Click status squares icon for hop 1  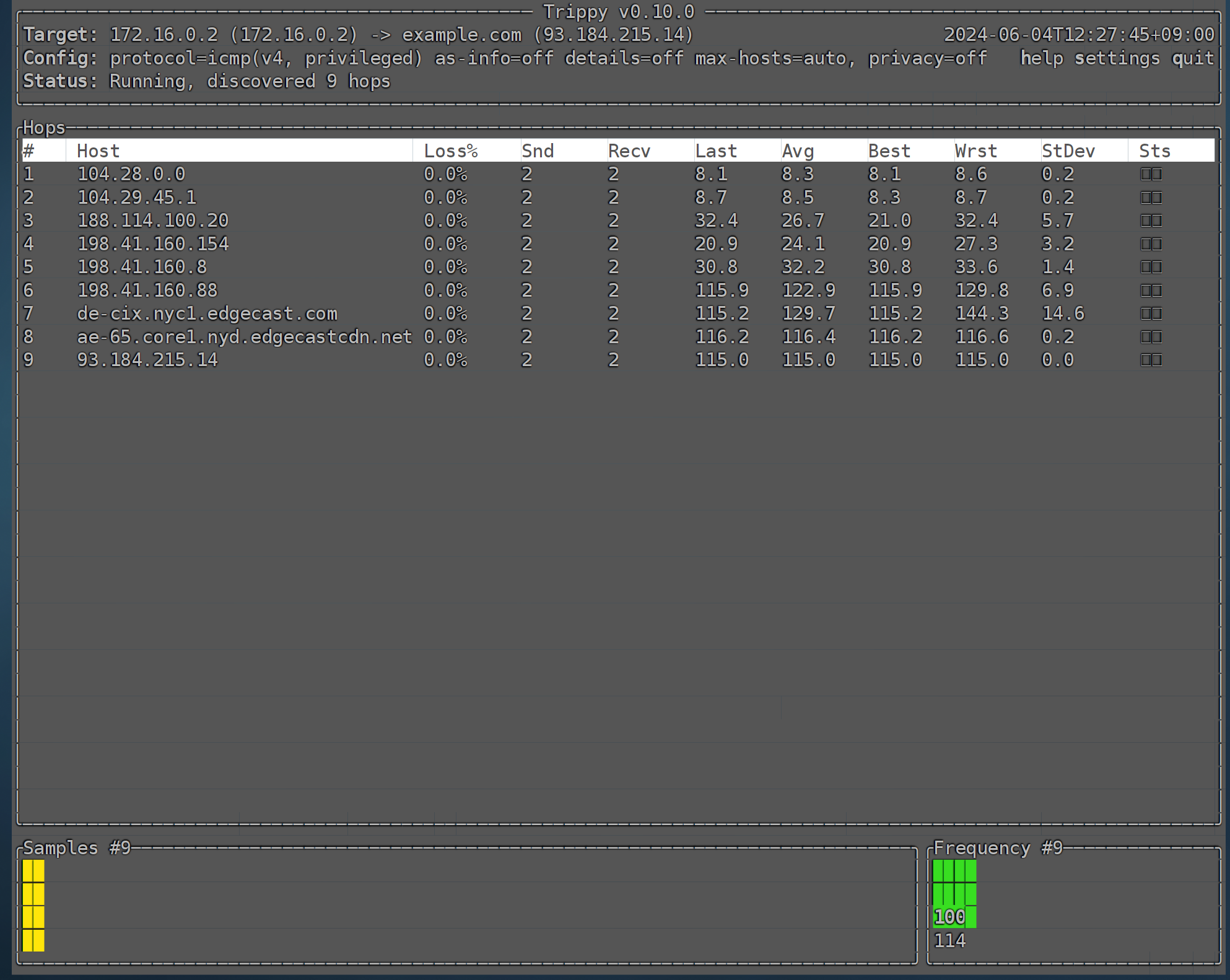click(x=1151, y=175)
